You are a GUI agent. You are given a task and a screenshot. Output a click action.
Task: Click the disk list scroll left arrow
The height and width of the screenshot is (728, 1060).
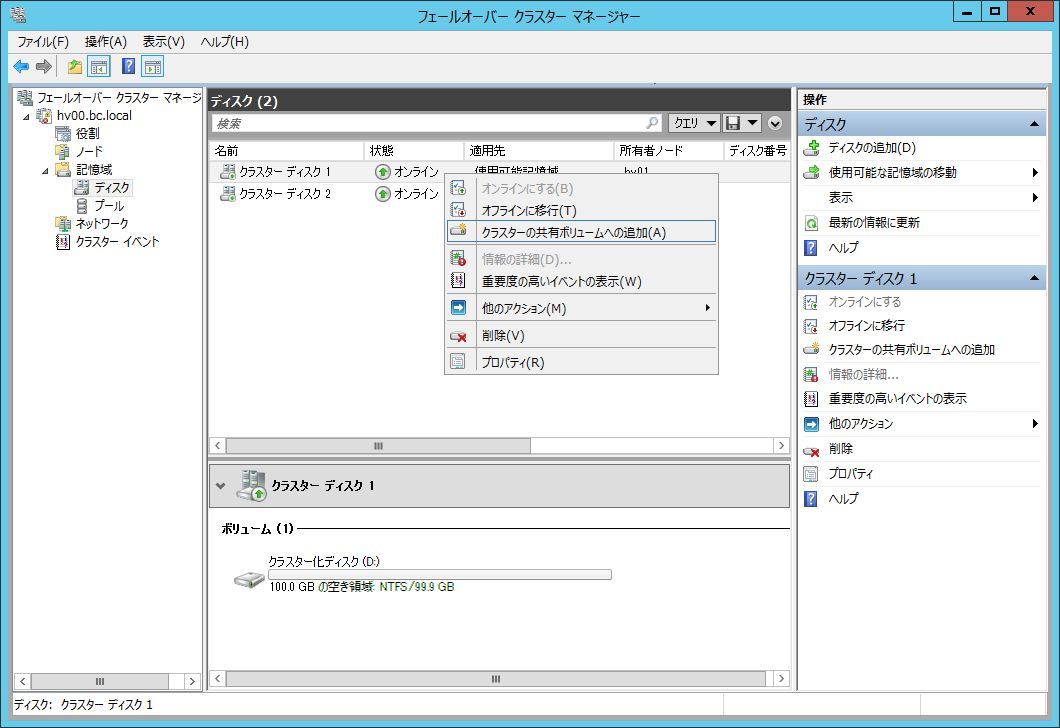[x=218, y=445]
